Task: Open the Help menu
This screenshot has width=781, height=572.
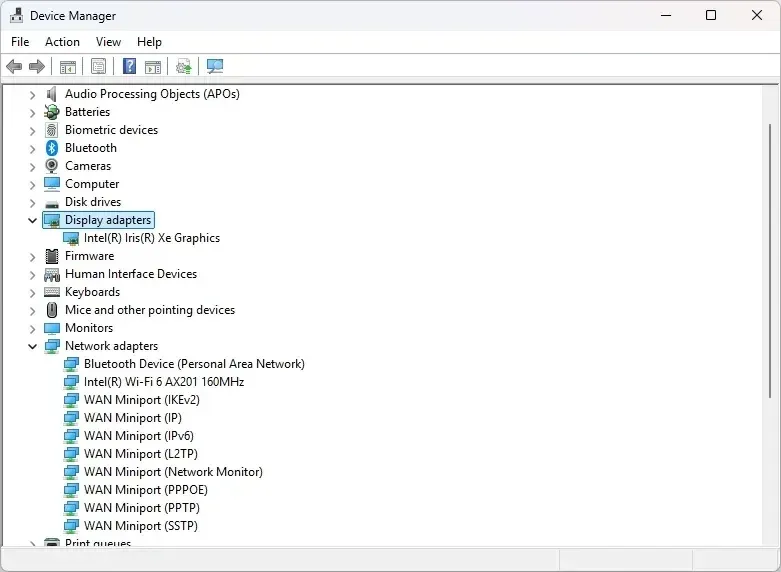Action: 149,42
